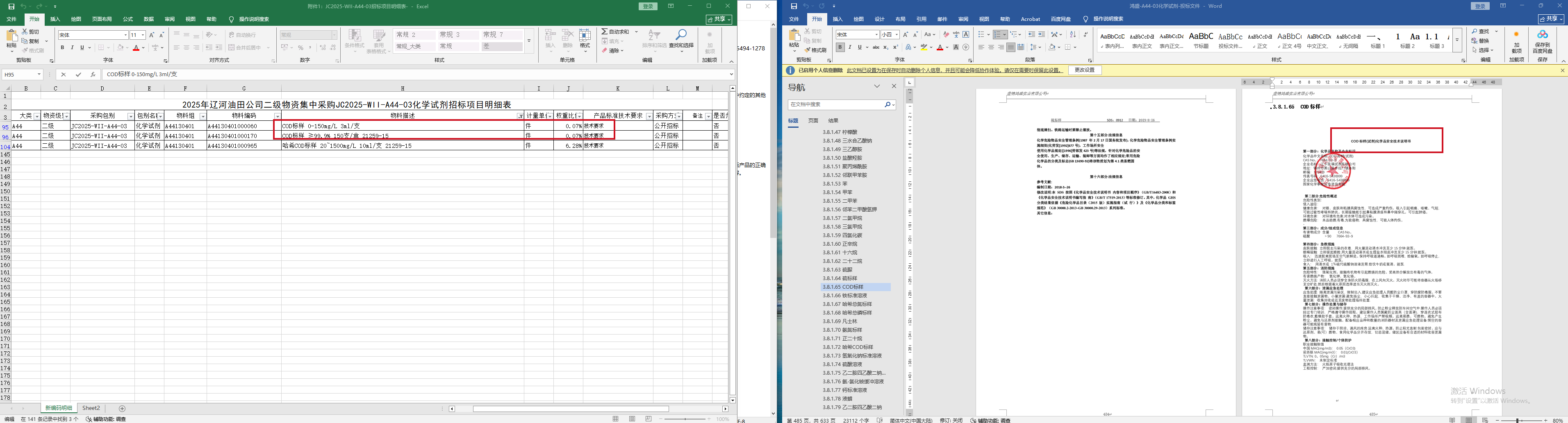Viewport: 1568px width, 423px height.
Task: Open Excel font size dropdown
Action: pos(142,35)
